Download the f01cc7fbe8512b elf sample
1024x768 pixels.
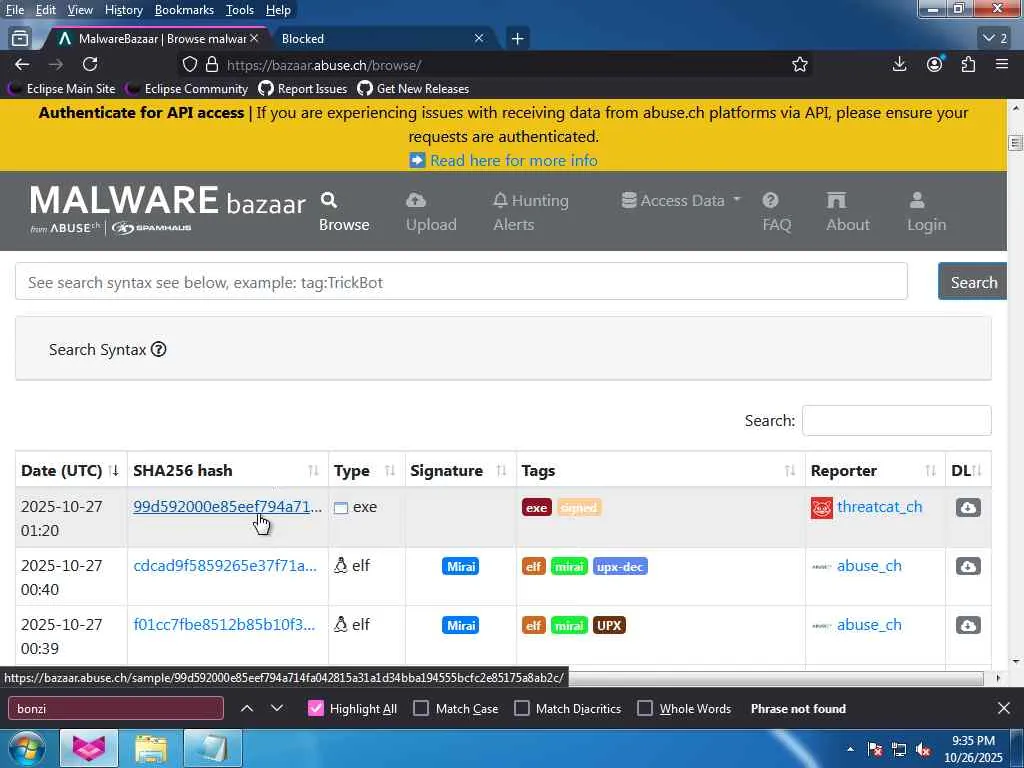tap(968, 625)
